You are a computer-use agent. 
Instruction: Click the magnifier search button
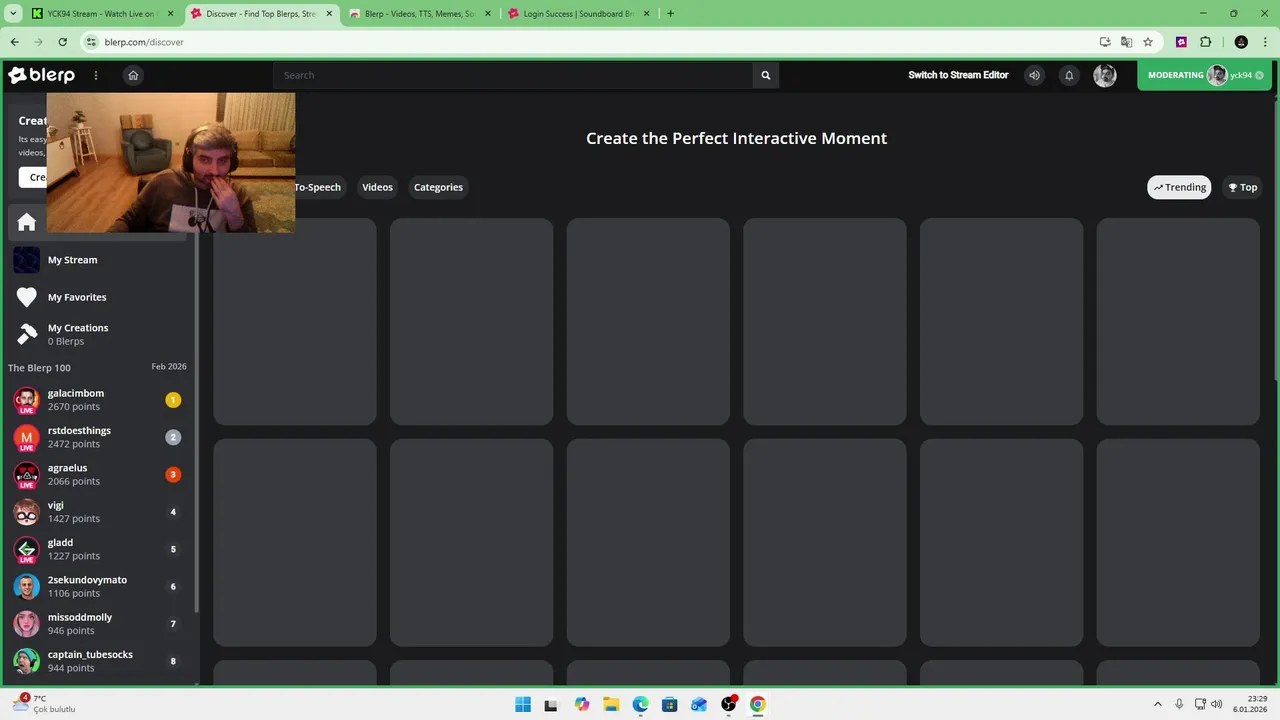pyautogui.click(x=766, y=75)
